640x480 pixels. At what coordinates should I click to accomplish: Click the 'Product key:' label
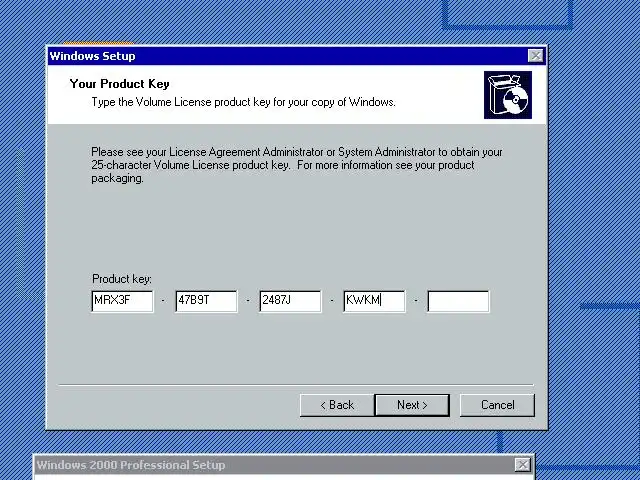pyautogui.click(x=122, y=279)
